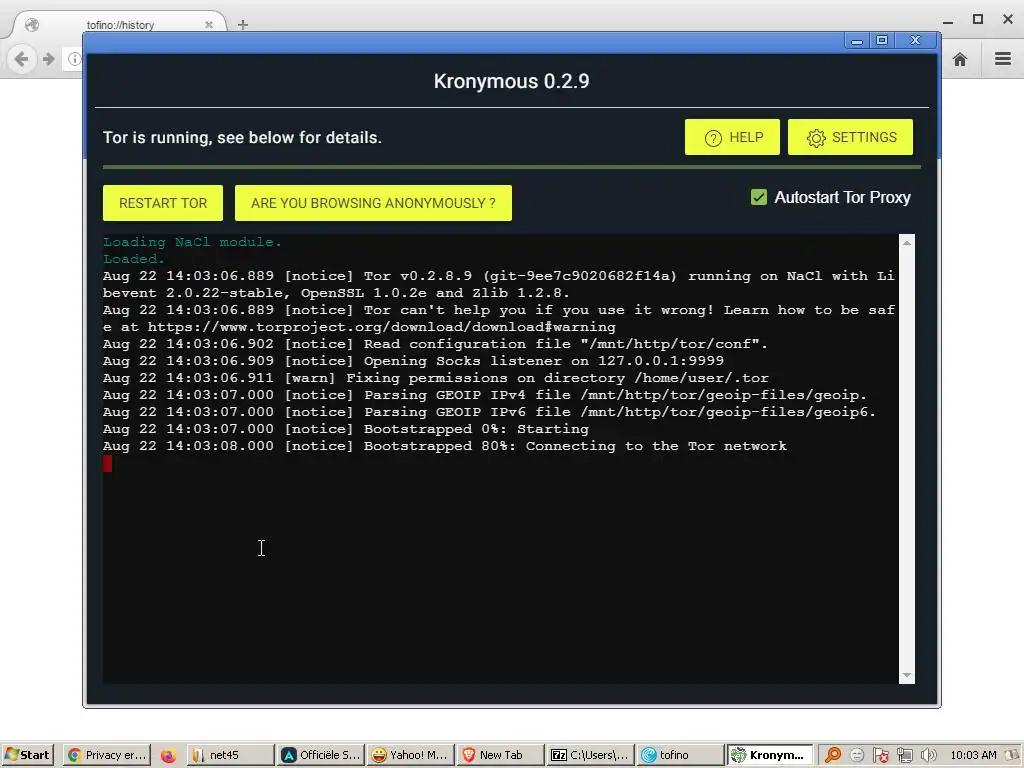Click the 'Opening Socks listener' log line

[x=413, y=361]
